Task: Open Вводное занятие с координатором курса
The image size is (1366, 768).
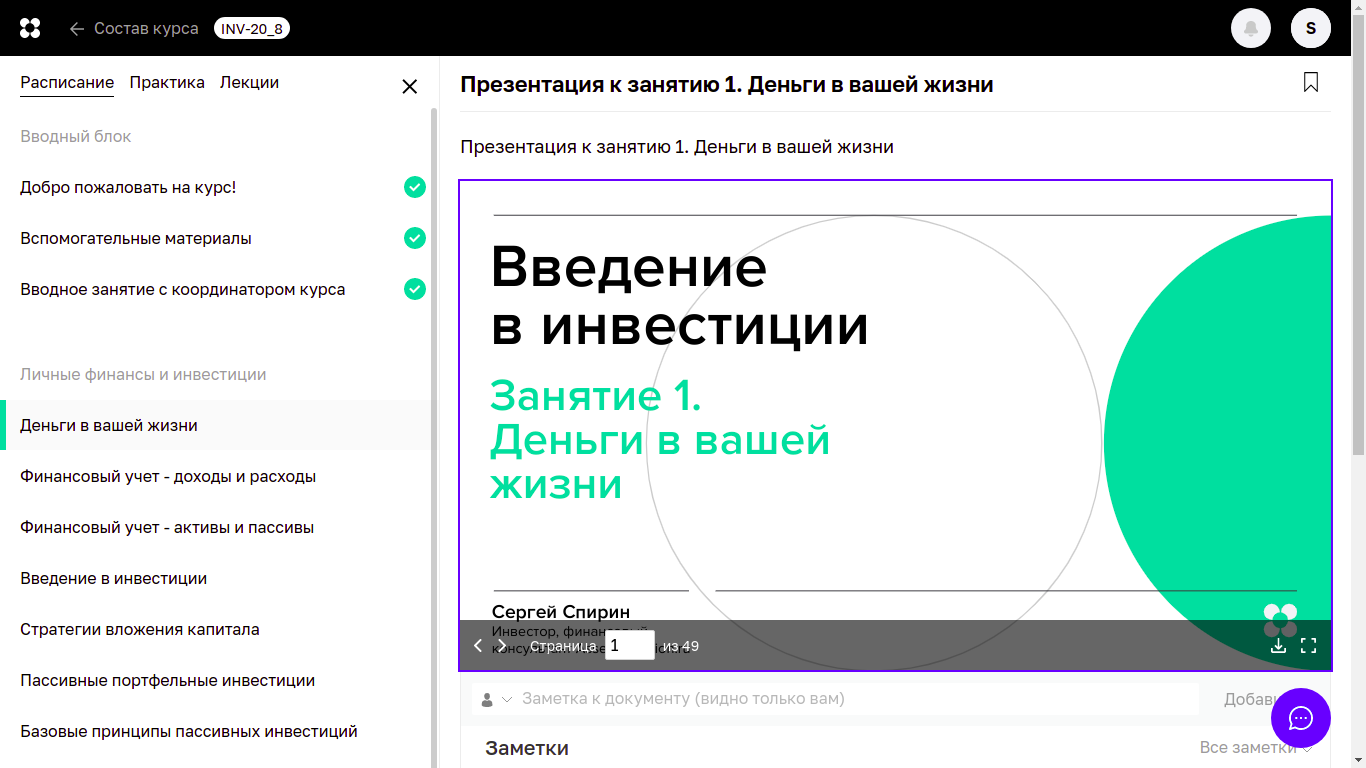Action: (183, 289)
